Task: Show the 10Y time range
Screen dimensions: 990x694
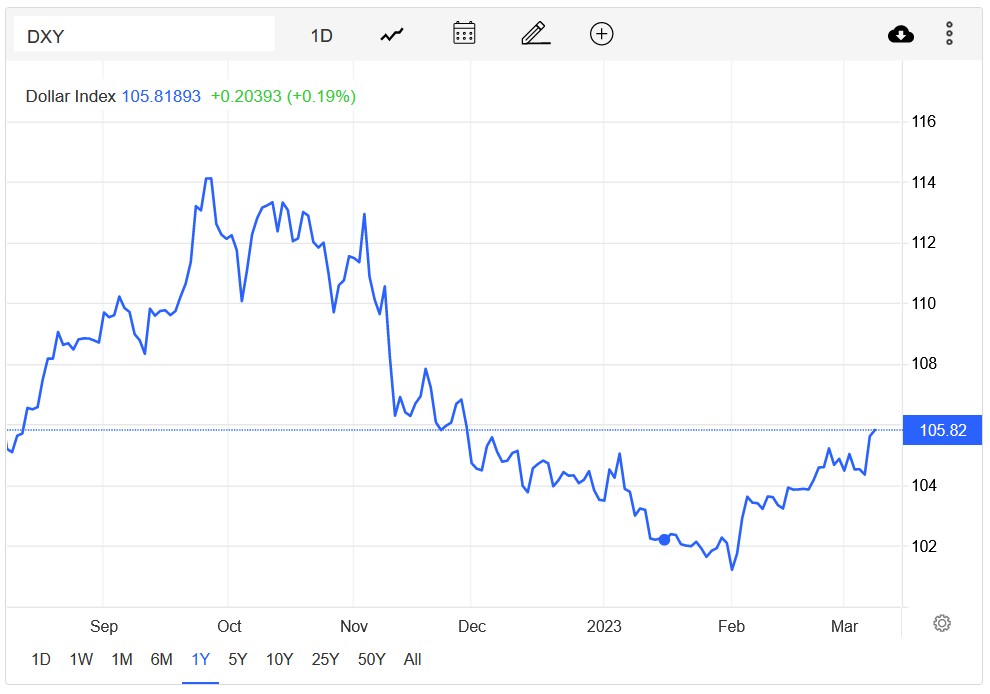Action: [x=280, y=660]
